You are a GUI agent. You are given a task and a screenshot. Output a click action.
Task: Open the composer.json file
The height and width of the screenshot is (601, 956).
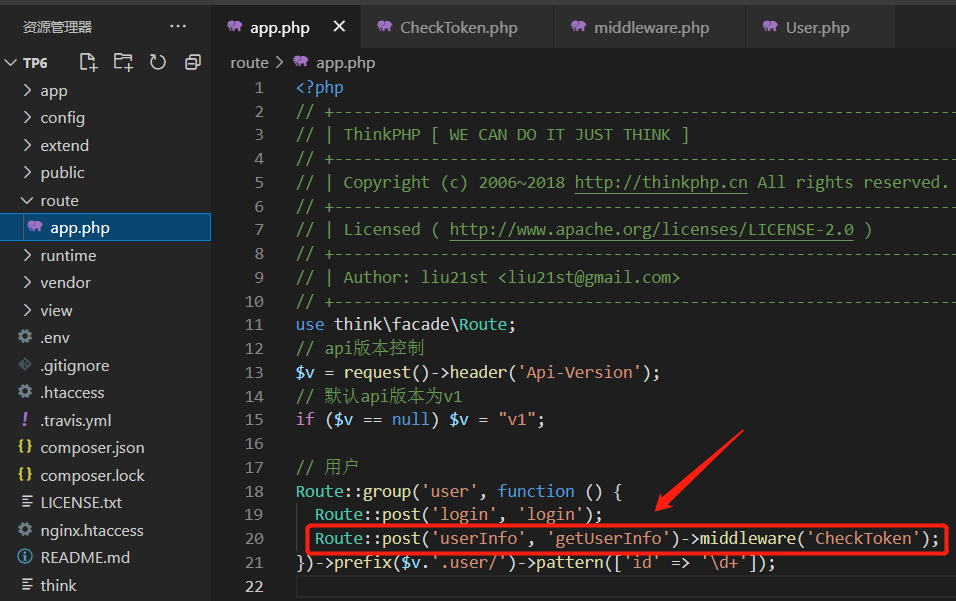pyautogui.click(x=92, y=447)
